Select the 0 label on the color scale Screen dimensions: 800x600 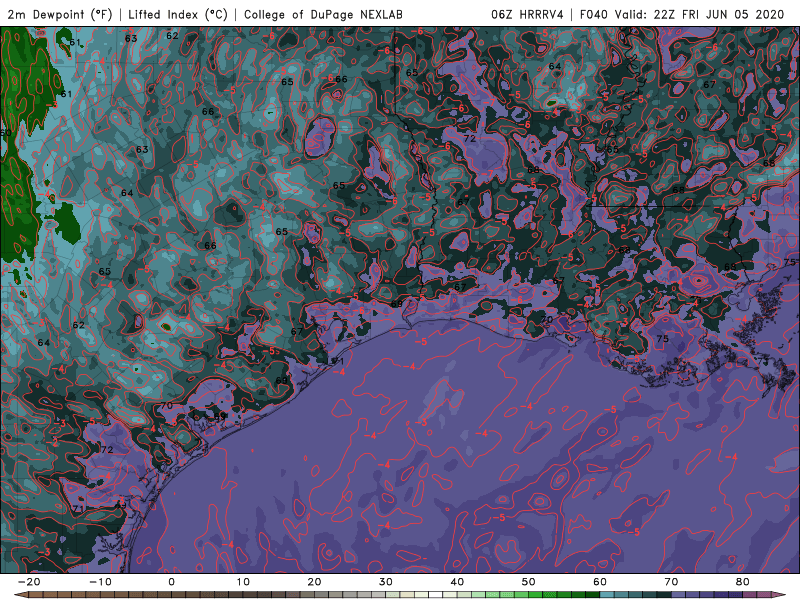point(171,582)
